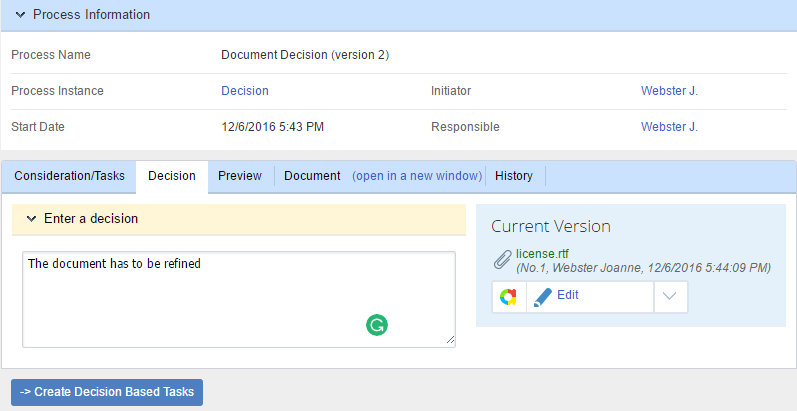Open the Preview tab

click(240, 176)
